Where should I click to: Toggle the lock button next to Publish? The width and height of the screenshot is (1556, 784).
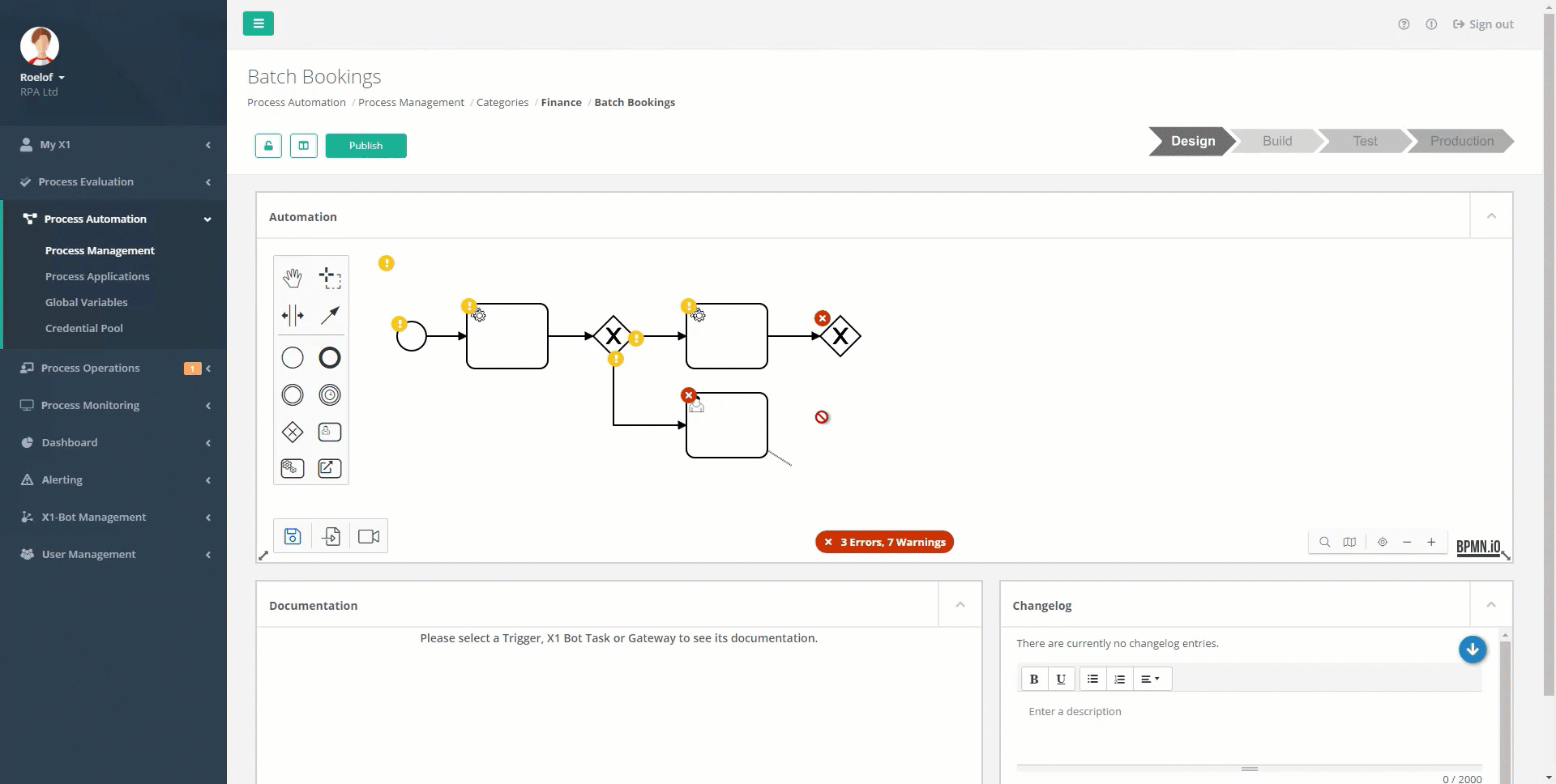pyautogui.click(x=268, y=146)
